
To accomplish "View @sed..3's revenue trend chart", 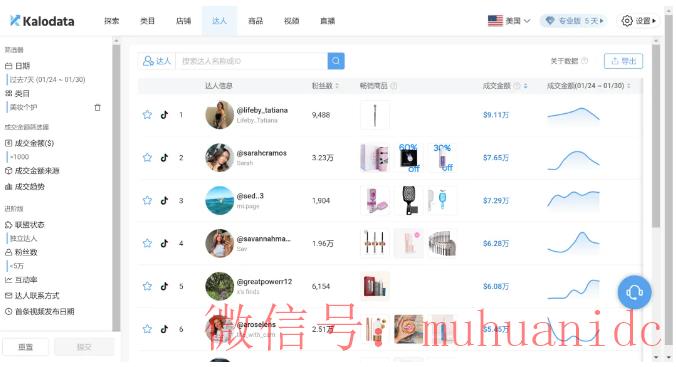I will click(573, 200).
